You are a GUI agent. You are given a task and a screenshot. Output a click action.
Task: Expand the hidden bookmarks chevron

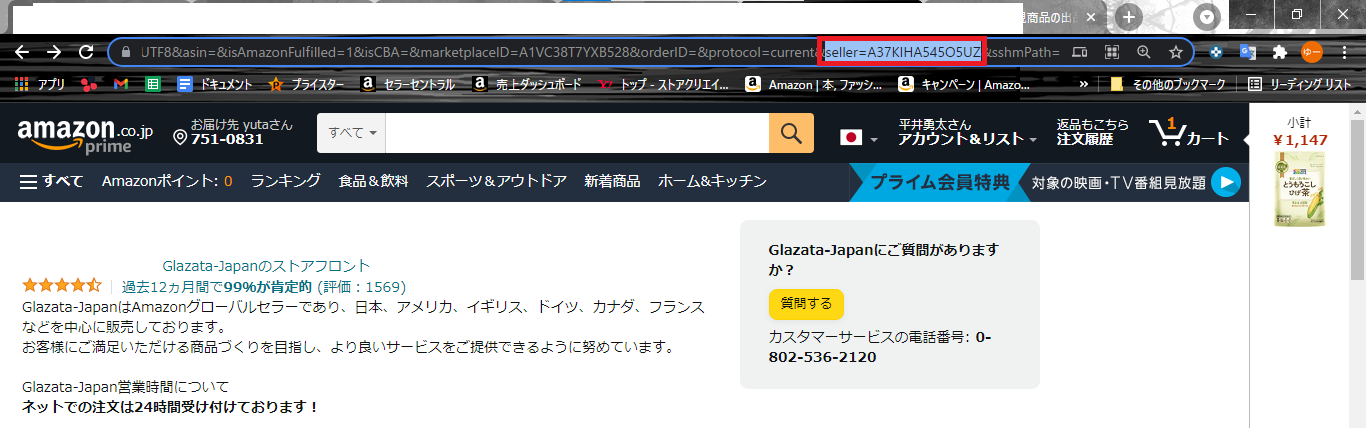[1083, 85]
